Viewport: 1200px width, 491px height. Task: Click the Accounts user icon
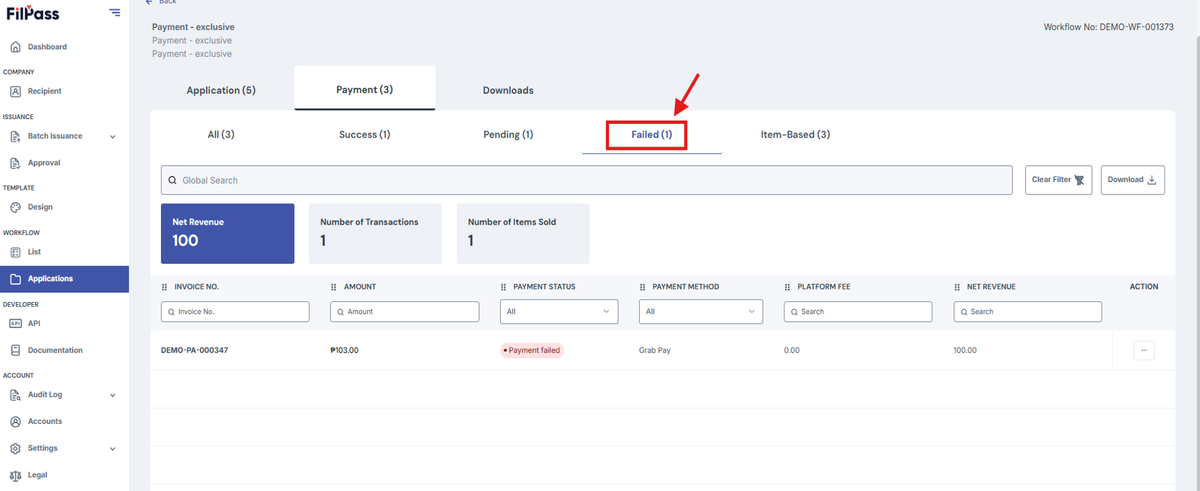[15, 421]
